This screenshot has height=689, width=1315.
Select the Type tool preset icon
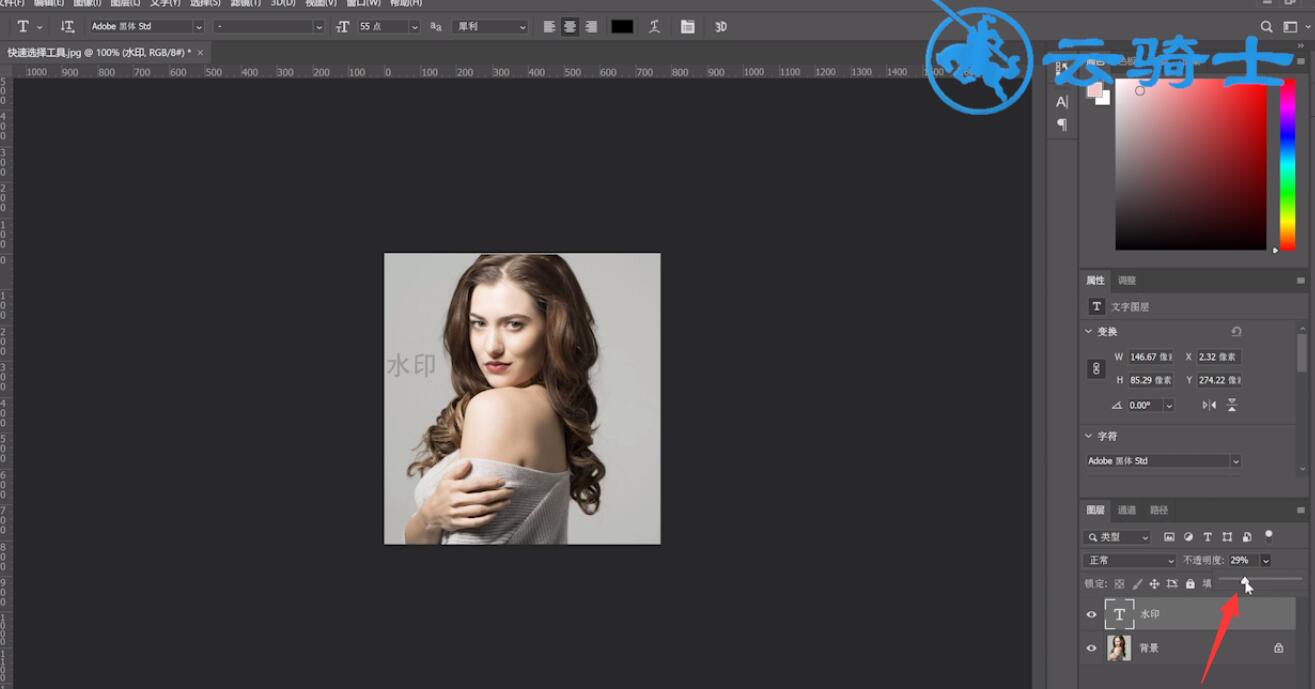click(23, 27)
